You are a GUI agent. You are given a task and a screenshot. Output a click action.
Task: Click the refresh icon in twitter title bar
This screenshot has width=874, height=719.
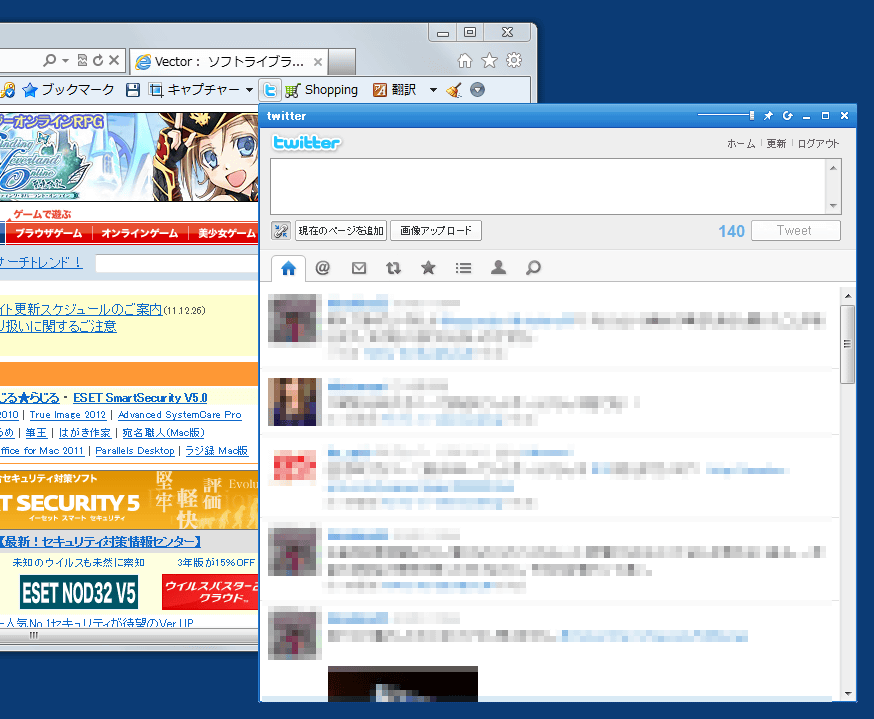click(x=787, y=115)
